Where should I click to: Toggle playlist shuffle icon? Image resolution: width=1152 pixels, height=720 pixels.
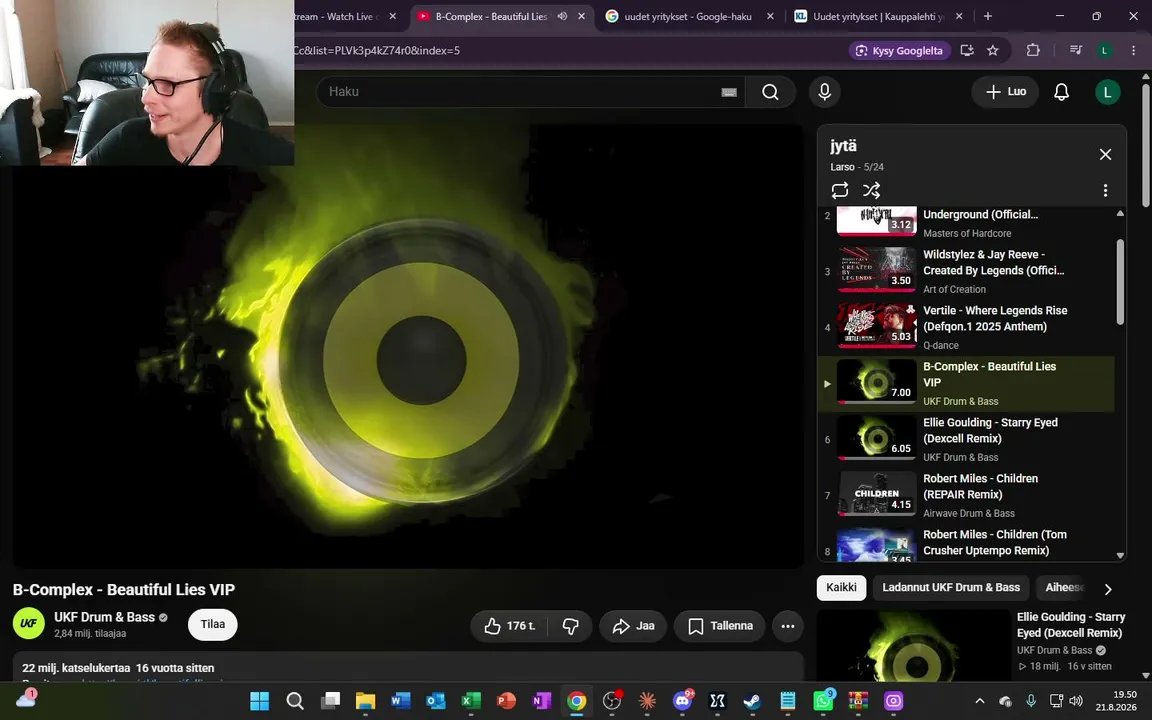(871, 190)
